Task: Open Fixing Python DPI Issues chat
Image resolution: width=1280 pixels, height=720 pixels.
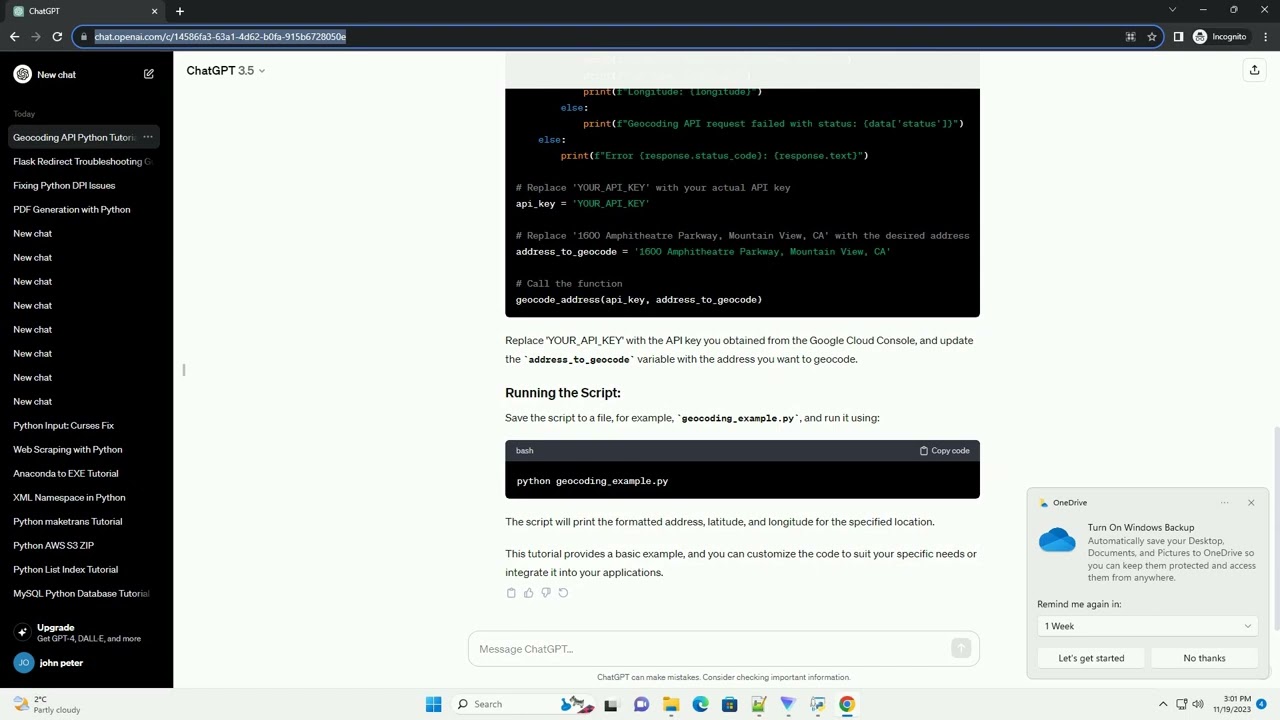Action: 86,185
